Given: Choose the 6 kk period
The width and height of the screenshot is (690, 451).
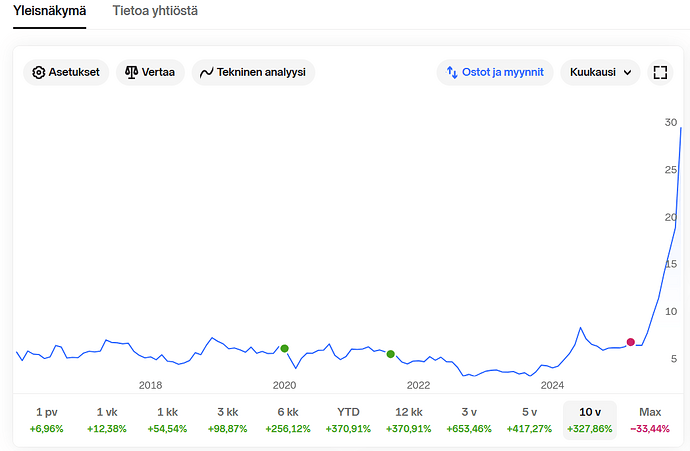Looking at the screenshot, I should [287, 419].
